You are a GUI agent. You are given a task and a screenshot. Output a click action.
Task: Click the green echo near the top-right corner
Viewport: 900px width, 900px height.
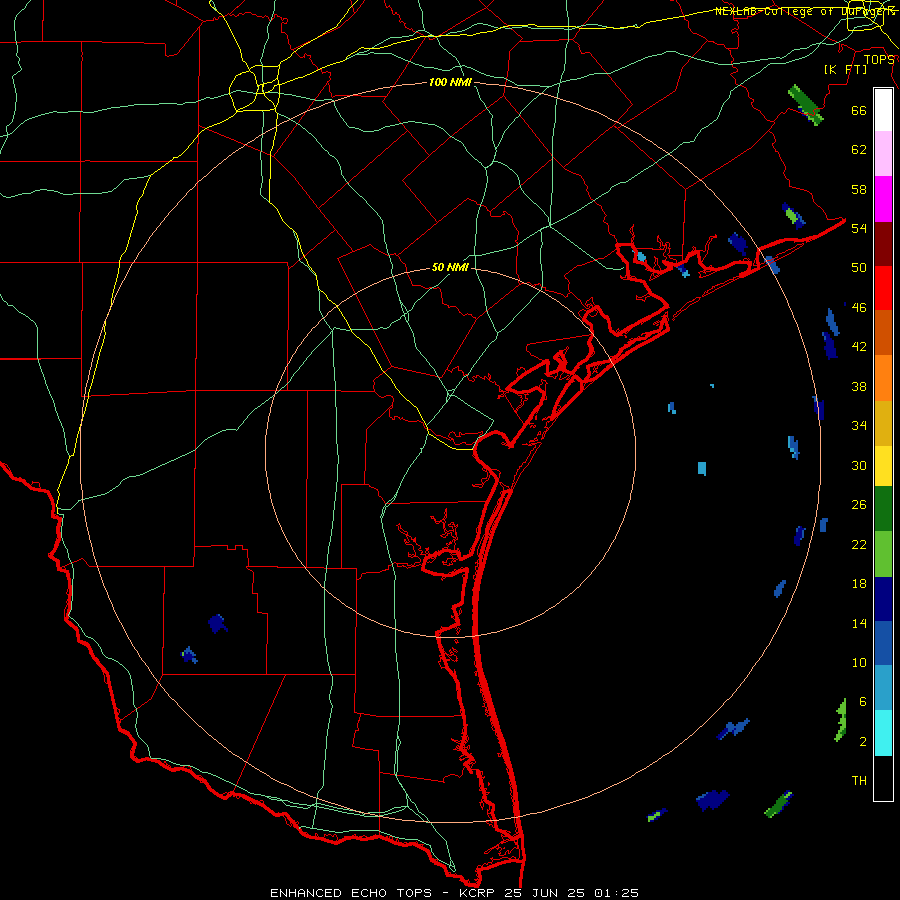coord(805,104)
